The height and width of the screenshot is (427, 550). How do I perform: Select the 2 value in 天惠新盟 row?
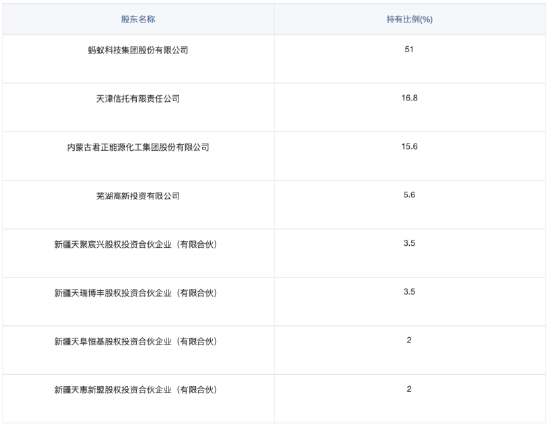[409, 389]
